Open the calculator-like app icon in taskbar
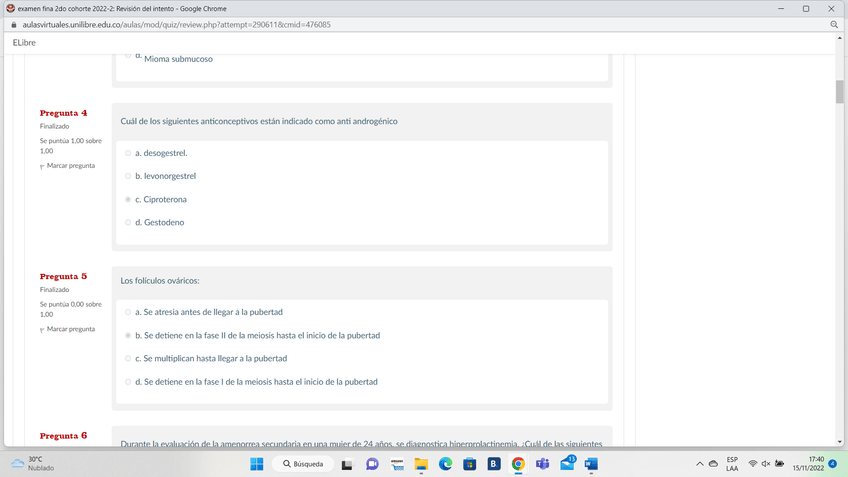This screenshot has width=848, height=477. click(x=397, y=464)
